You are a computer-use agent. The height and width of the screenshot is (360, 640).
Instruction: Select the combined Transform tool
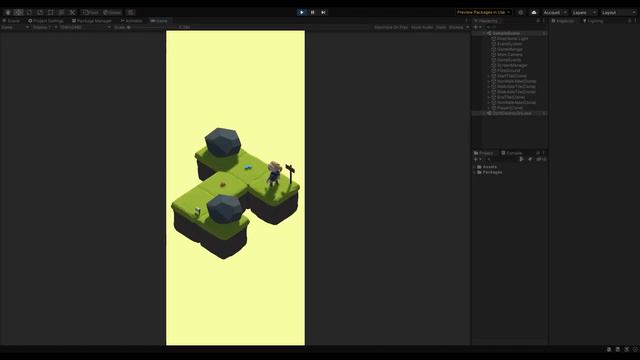pyautogui.click(x=61, y=12)
